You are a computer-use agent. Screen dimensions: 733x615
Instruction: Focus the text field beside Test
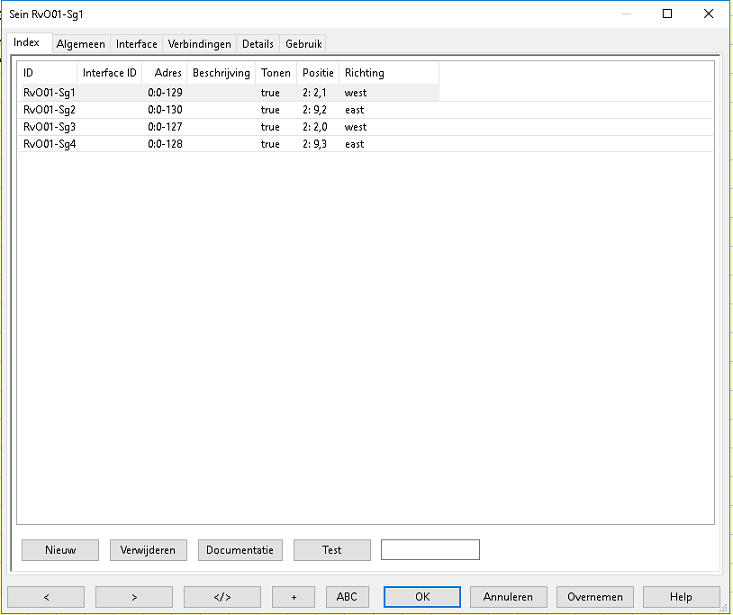[430, 550]
